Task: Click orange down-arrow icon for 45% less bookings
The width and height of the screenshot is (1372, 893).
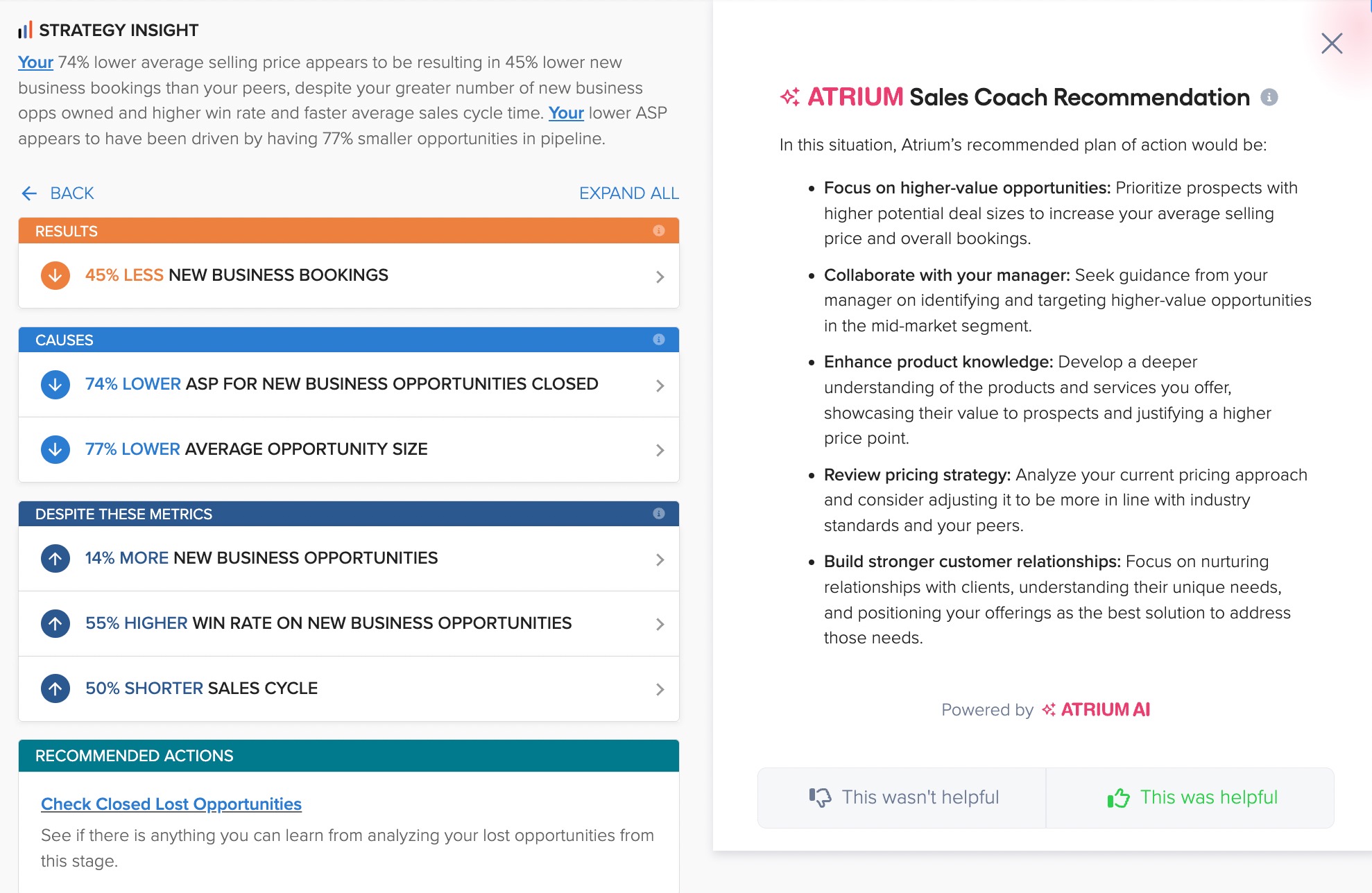Action: pyautogui.click(x=55, y=275)
